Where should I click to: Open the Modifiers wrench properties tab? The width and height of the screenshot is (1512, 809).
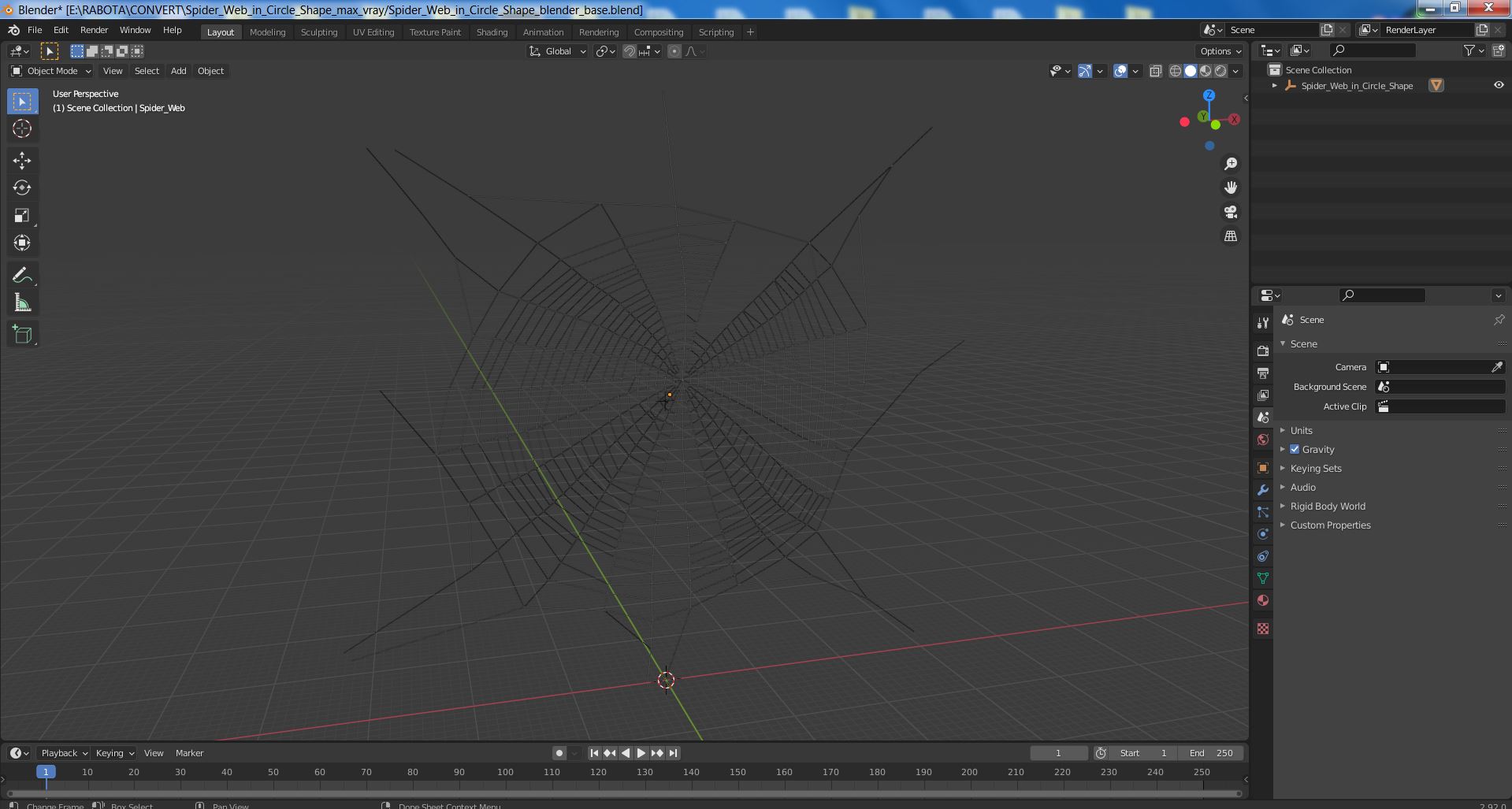coord(1263,490)
